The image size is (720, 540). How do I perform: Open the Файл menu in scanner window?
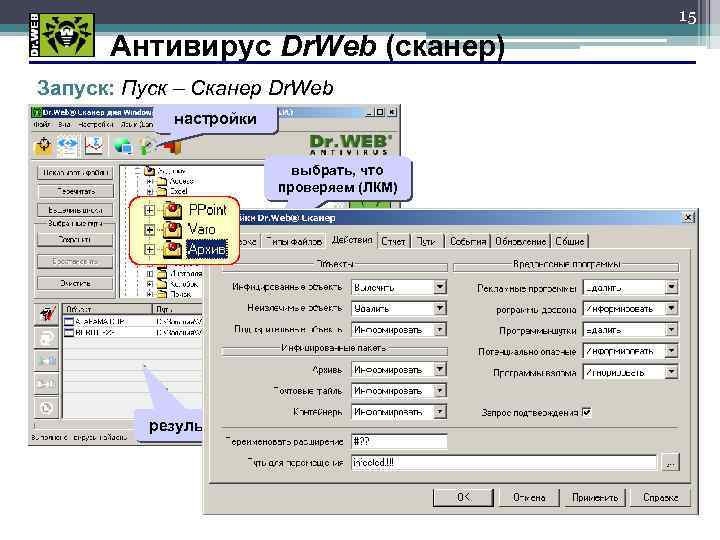click(x=41, y=124)
